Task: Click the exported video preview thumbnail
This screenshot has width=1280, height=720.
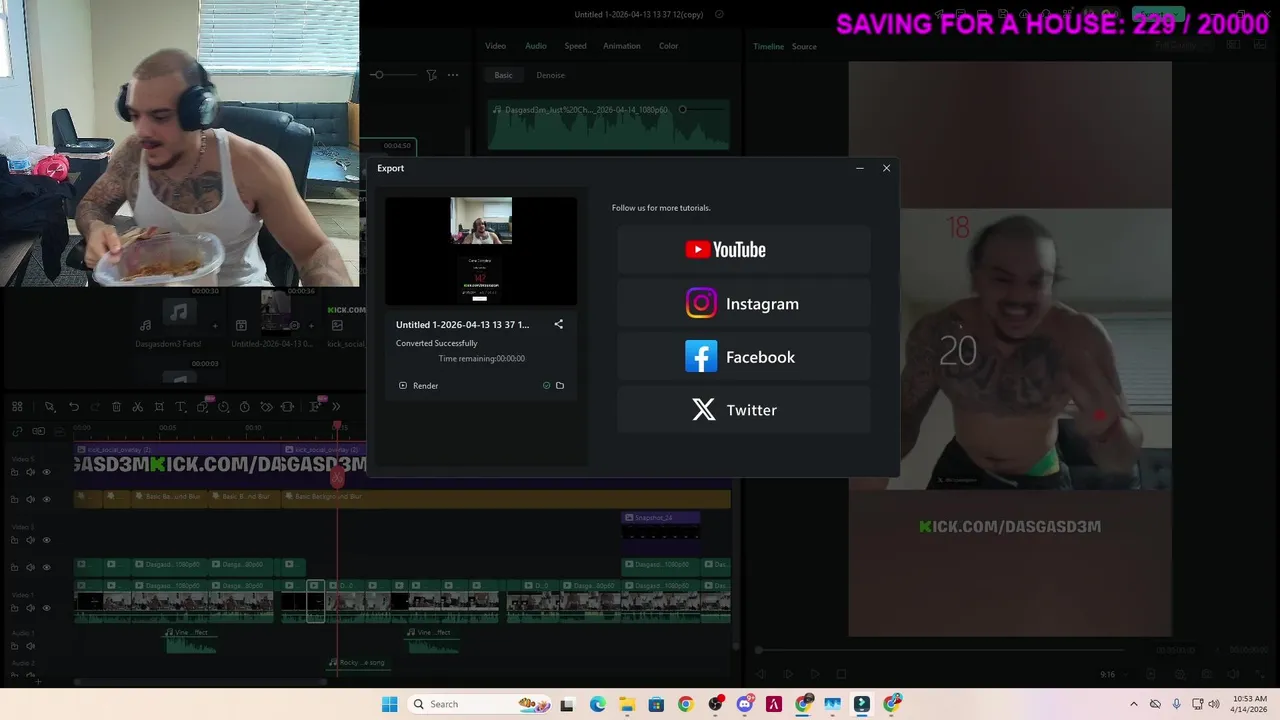Action: tap(481, 251)
